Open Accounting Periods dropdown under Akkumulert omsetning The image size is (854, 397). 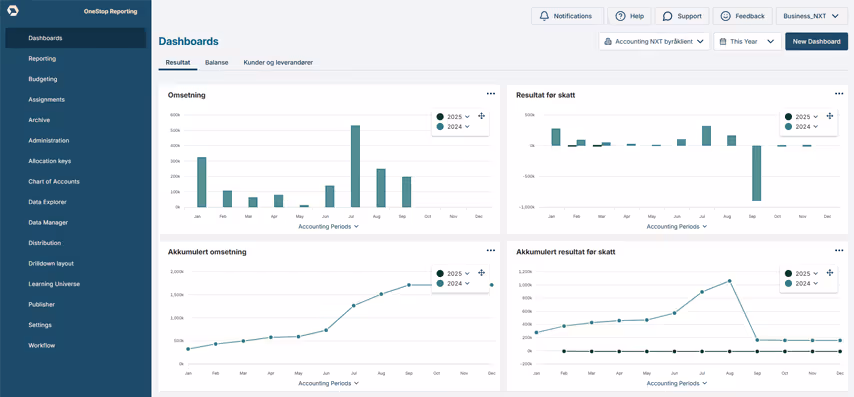[328, 383]
